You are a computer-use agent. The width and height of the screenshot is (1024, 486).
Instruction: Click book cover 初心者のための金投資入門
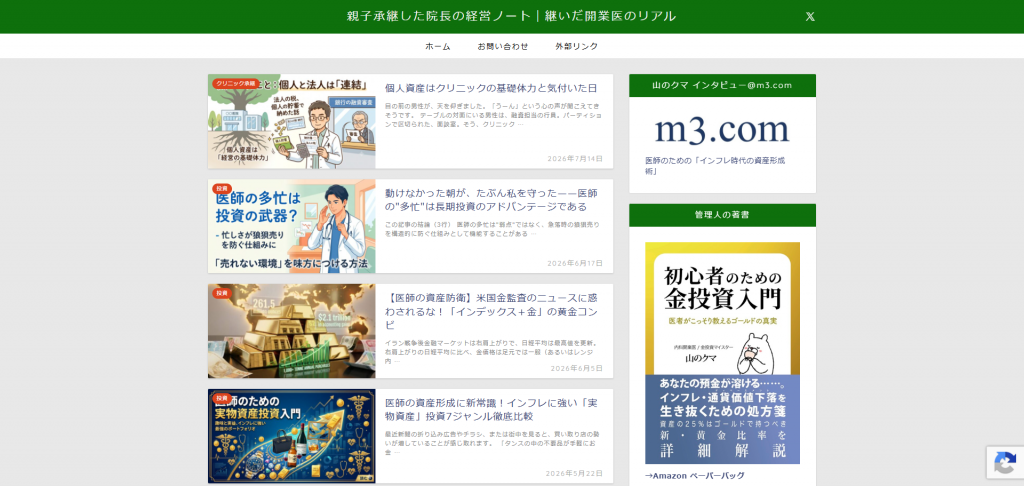pyautogui.click(x=722, y=353)
